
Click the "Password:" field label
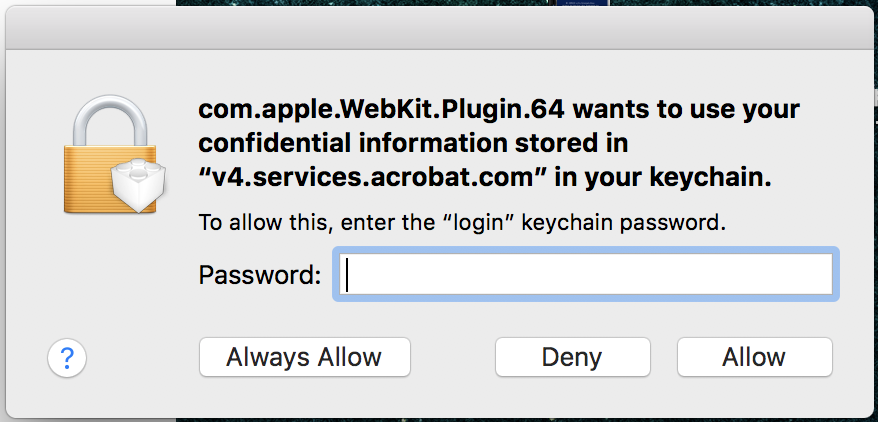260,275
